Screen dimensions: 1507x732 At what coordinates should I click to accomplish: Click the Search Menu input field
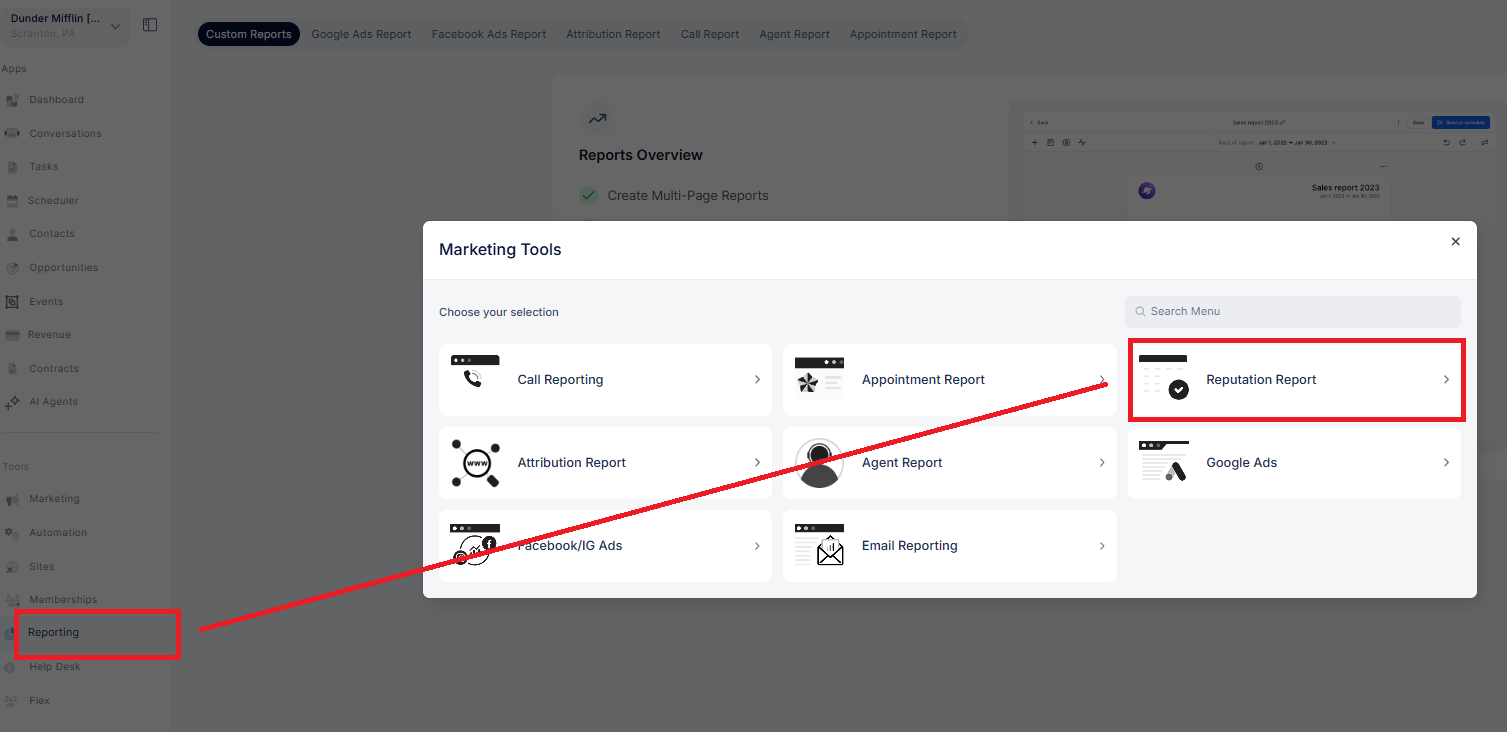[1292, 311]
